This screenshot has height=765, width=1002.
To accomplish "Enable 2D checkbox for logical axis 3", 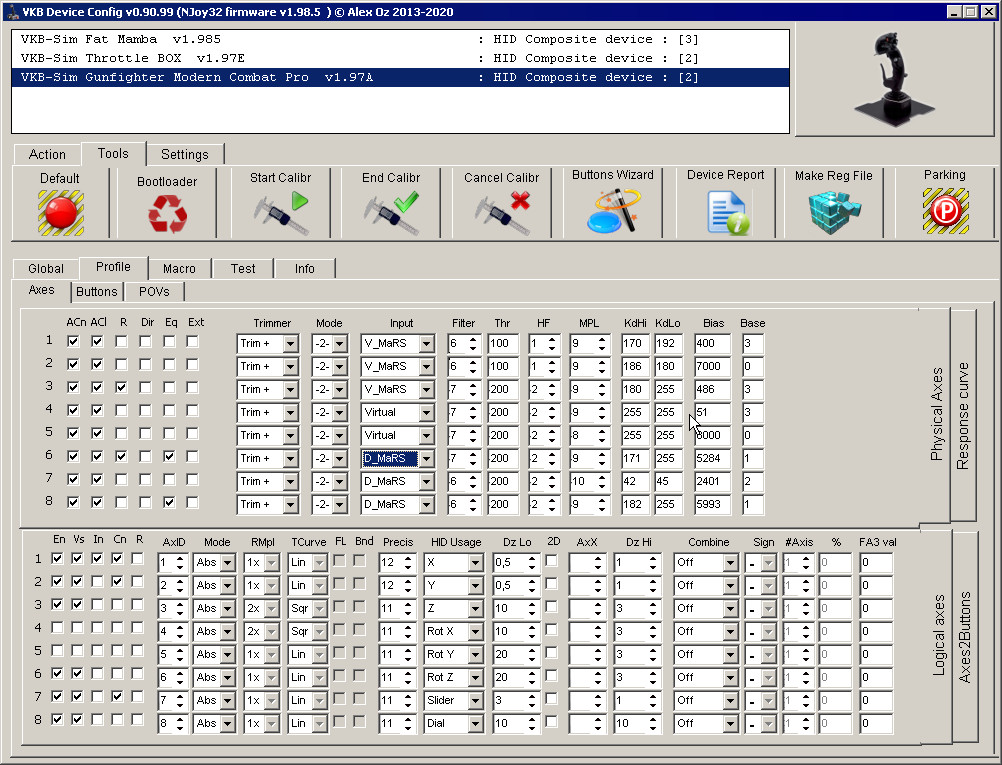I will 551,607.
